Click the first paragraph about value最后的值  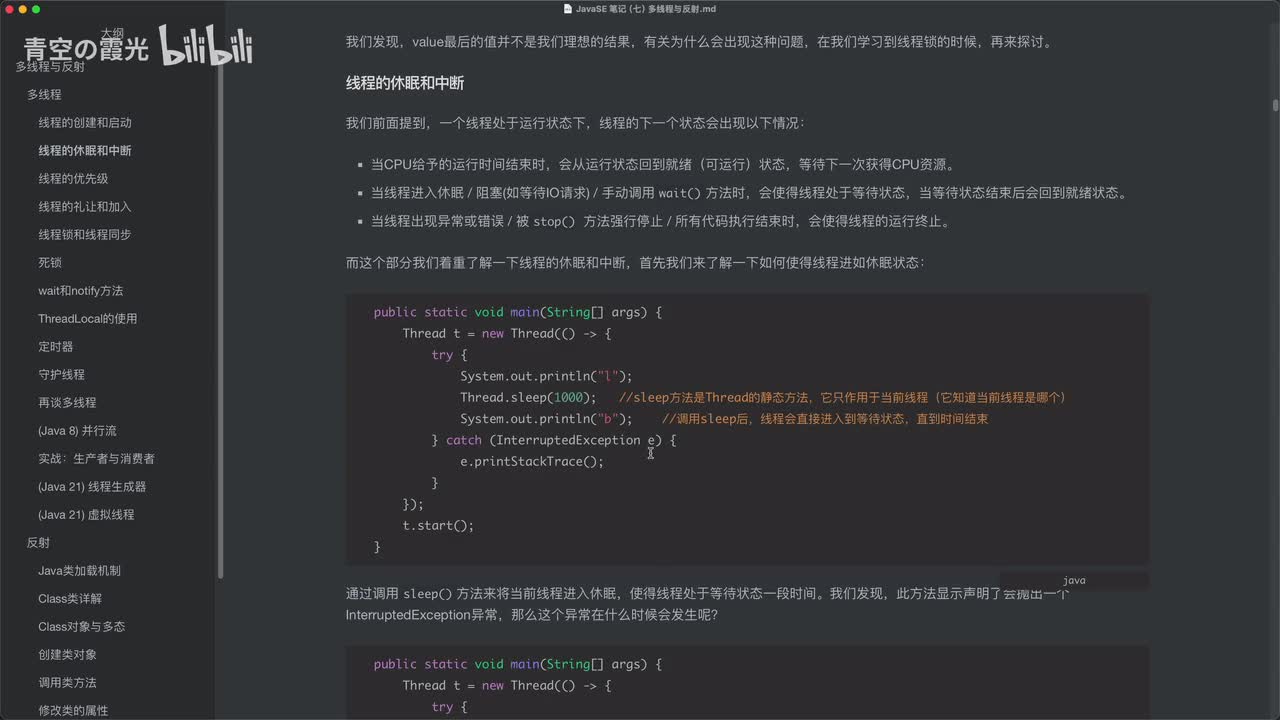[698, 42]
